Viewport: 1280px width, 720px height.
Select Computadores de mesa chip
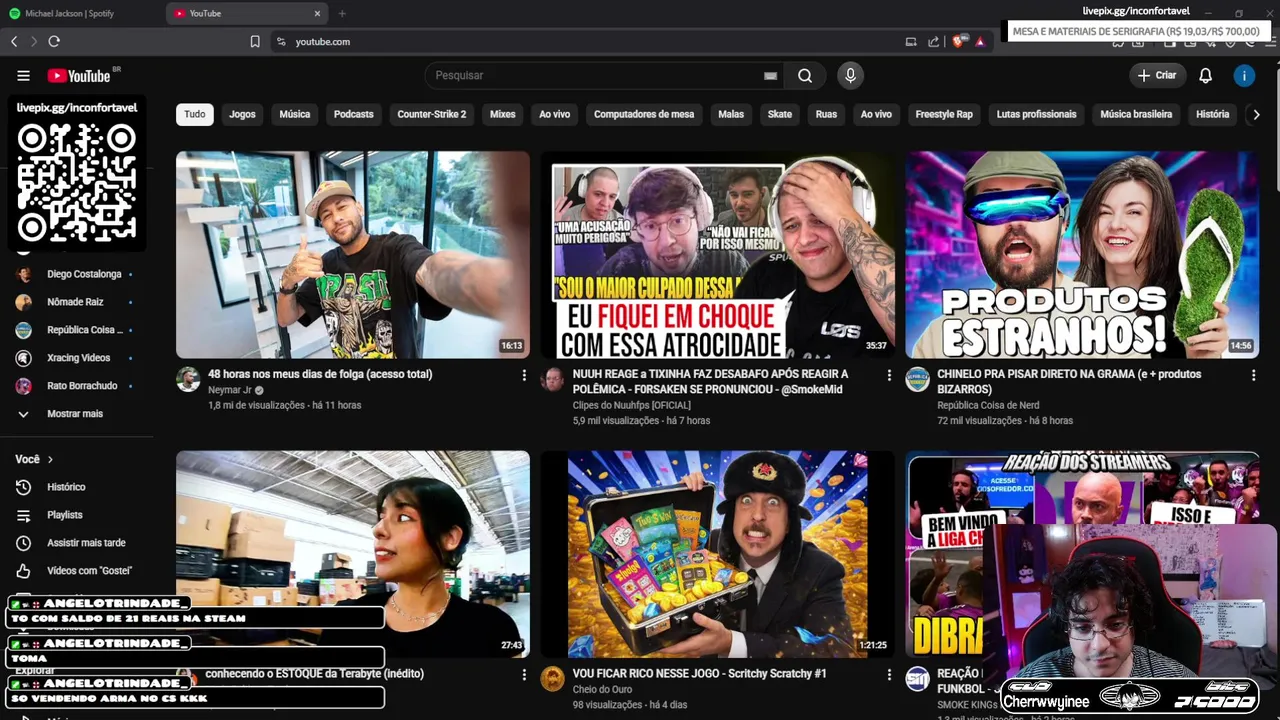[x=644, y=114]
